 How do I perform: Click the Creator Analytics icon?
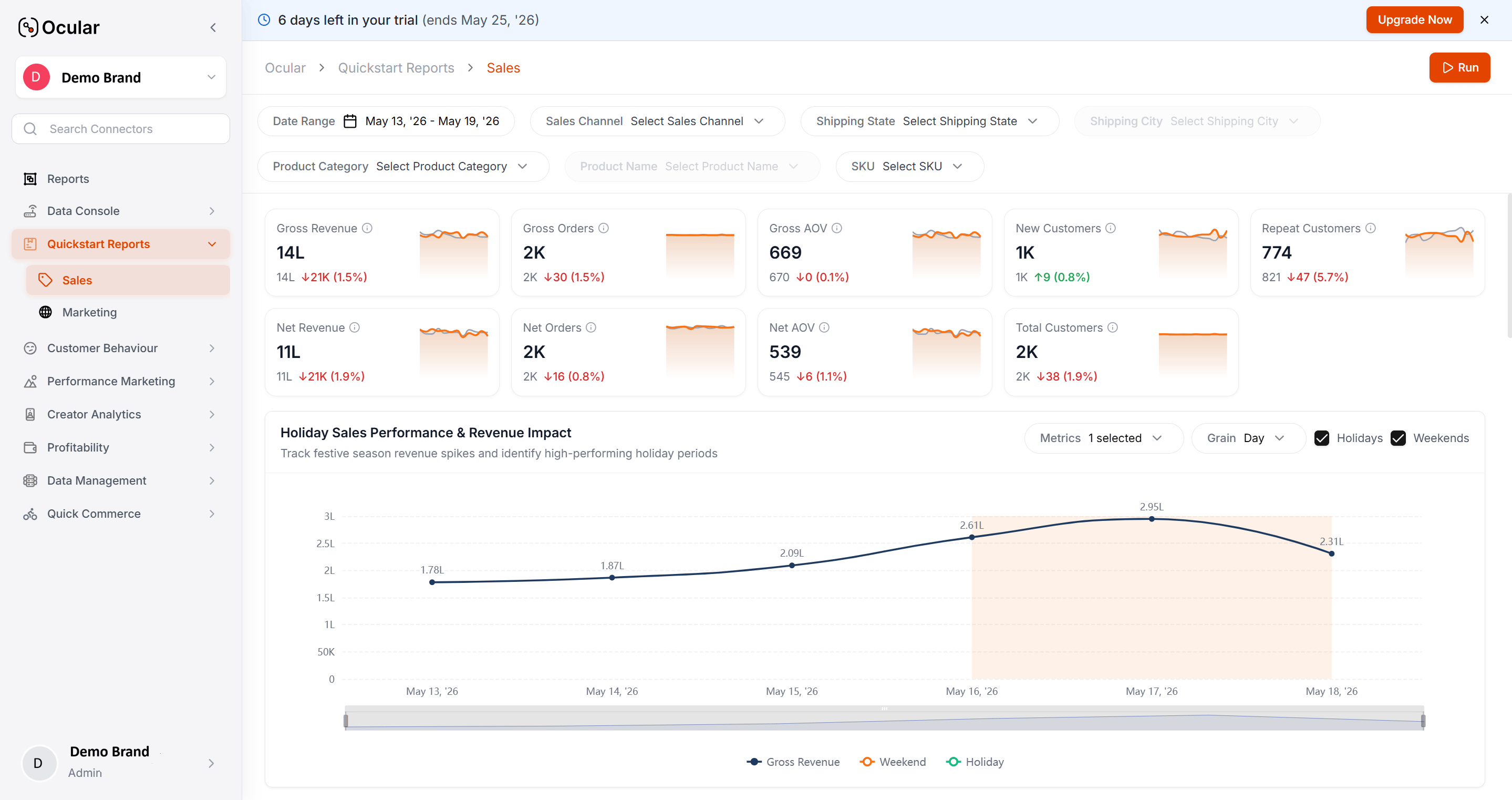pyautogui.click(x=30, y=414)
